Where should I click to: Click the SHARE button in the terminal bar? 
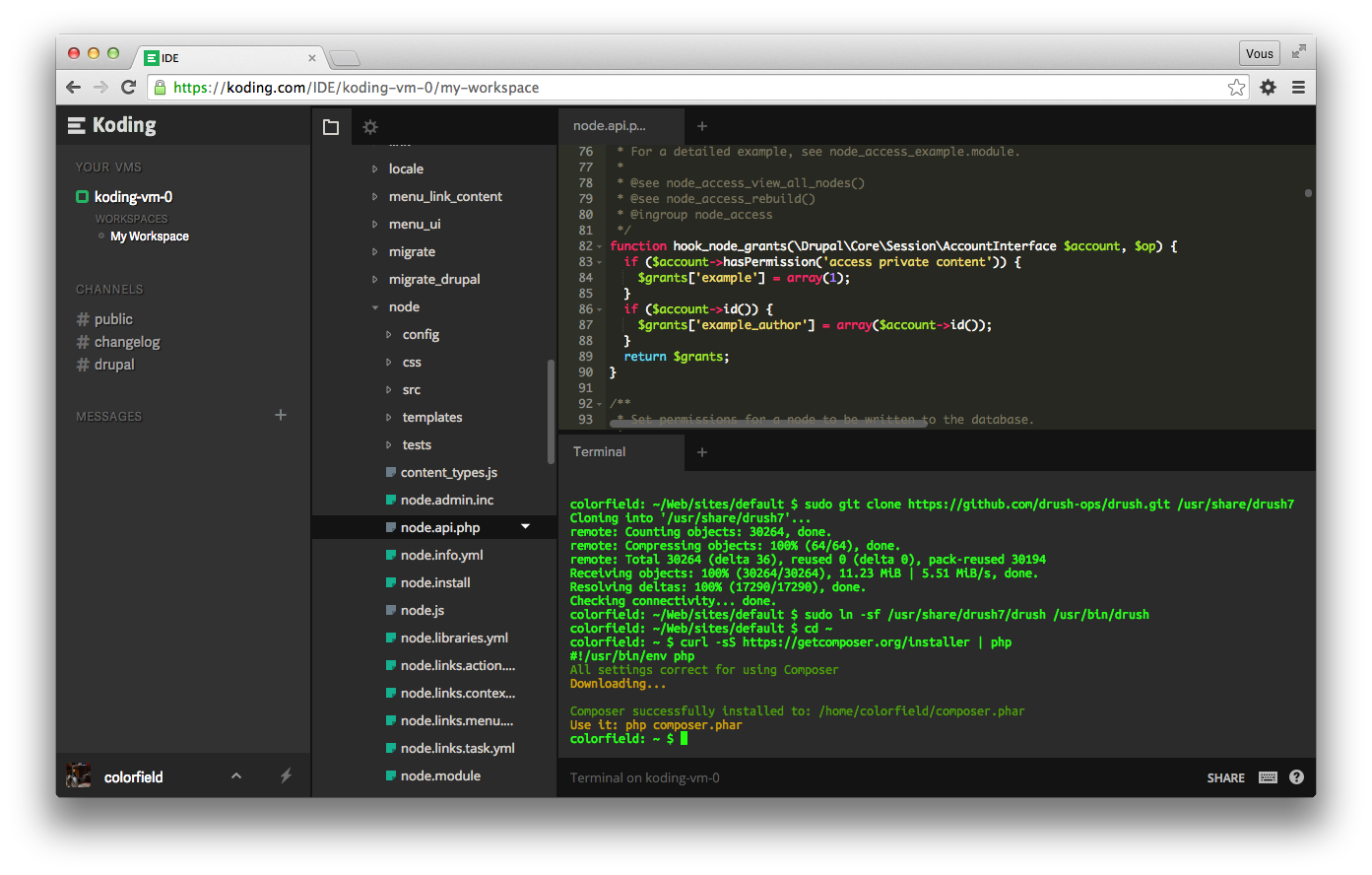[x=1225, y=777]
